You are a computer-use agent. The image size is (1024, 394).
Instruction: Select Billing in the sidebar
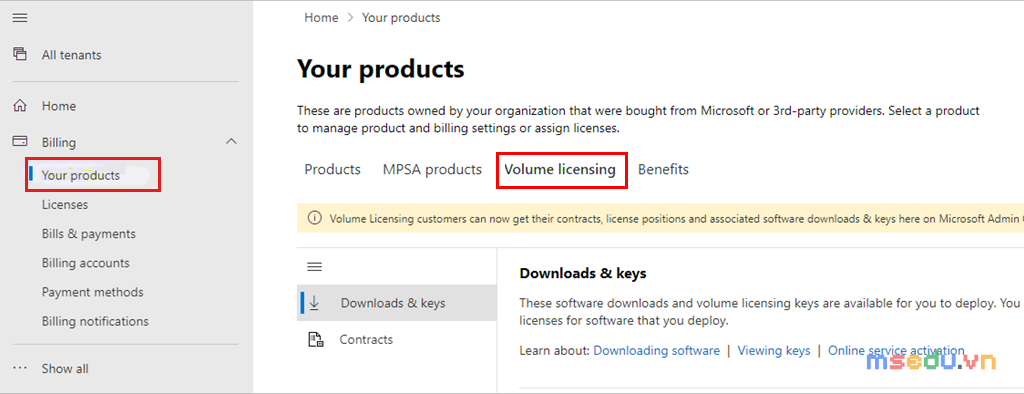click(59, 142)
